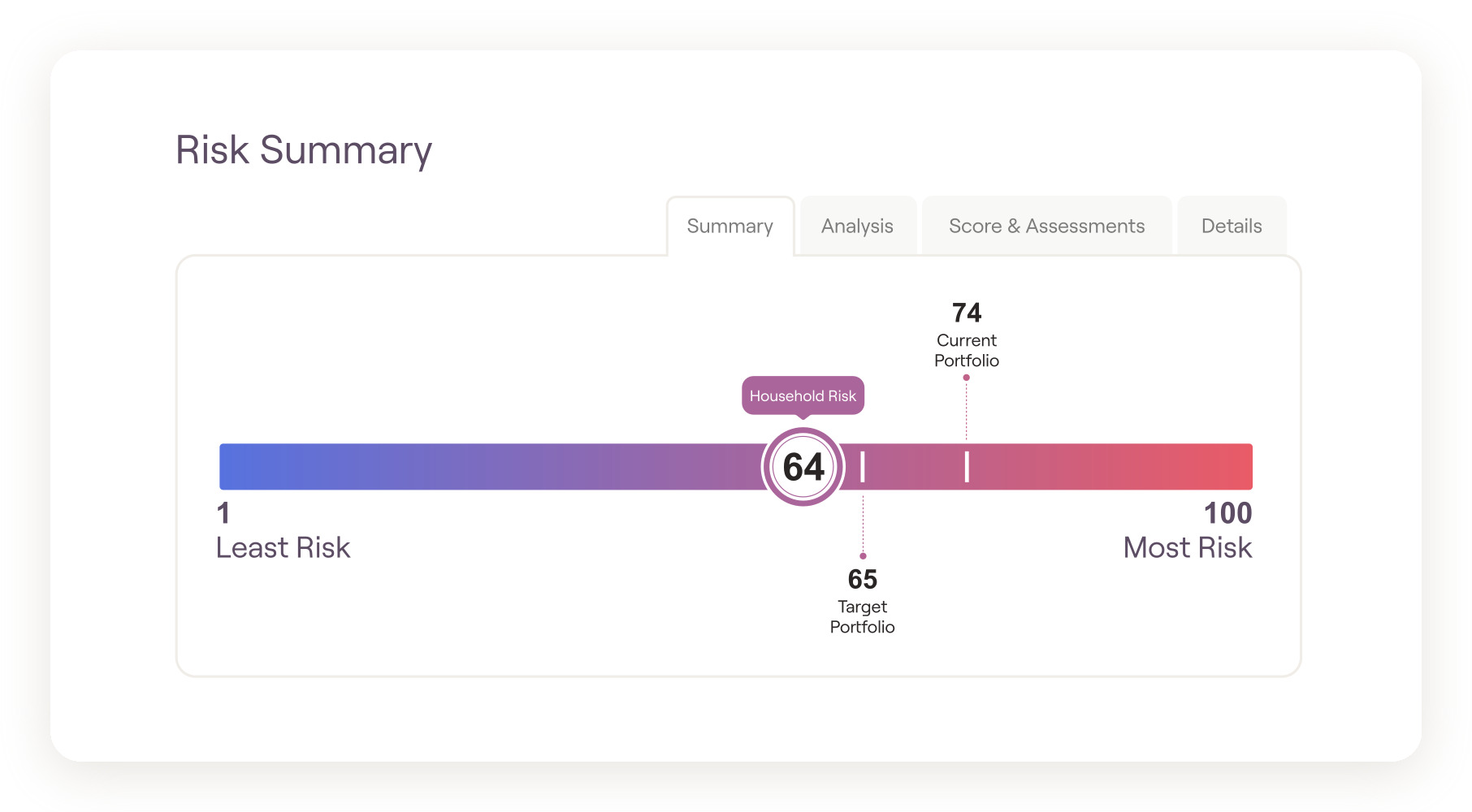Click the Target Portfolio tick on the risk bar

click(x=863, y=467)
